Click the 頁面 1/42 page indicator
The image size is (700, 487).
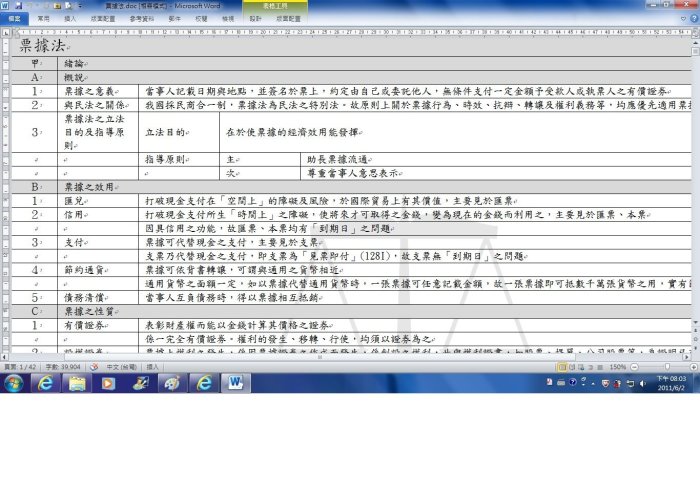[x=18, y=367]
